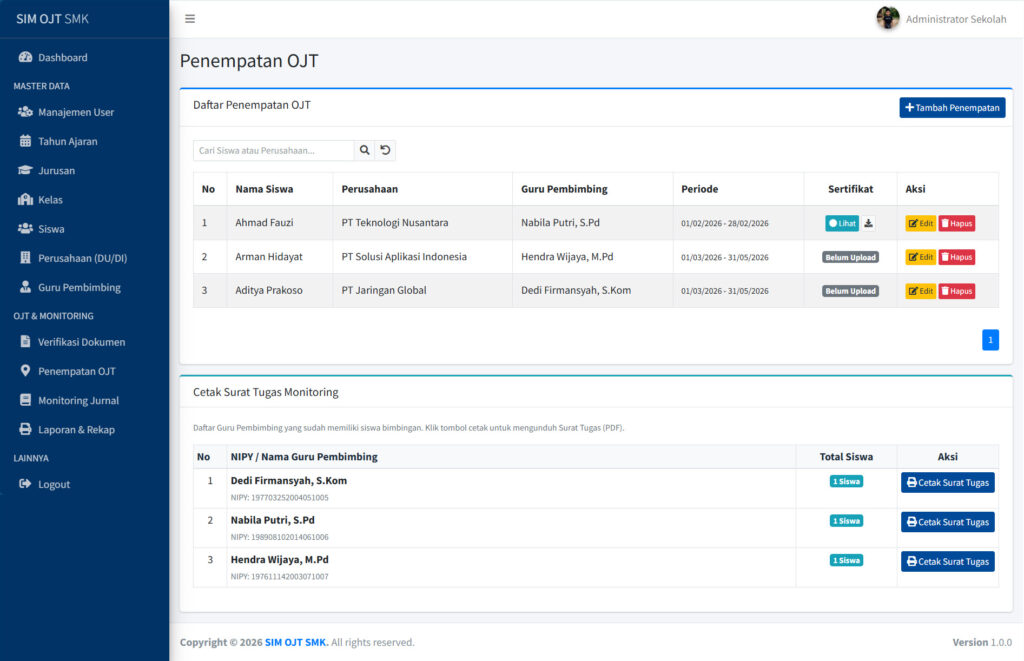Download Ahmad Fauzi's certificate icon

coord(868,223)
